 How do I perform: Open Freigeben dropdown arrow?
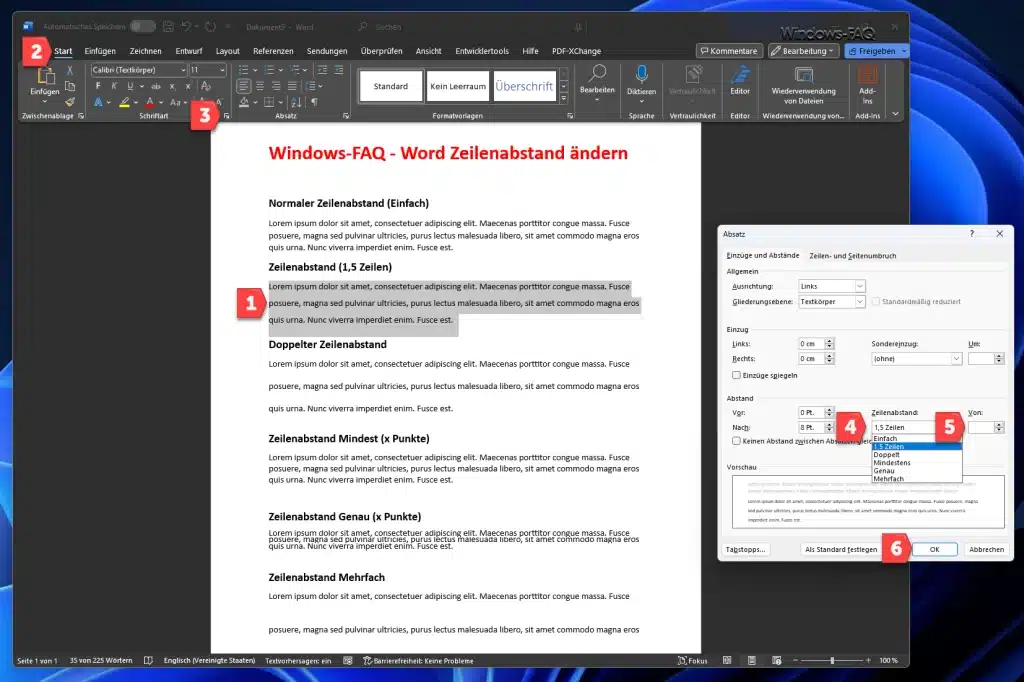[904, 51]
